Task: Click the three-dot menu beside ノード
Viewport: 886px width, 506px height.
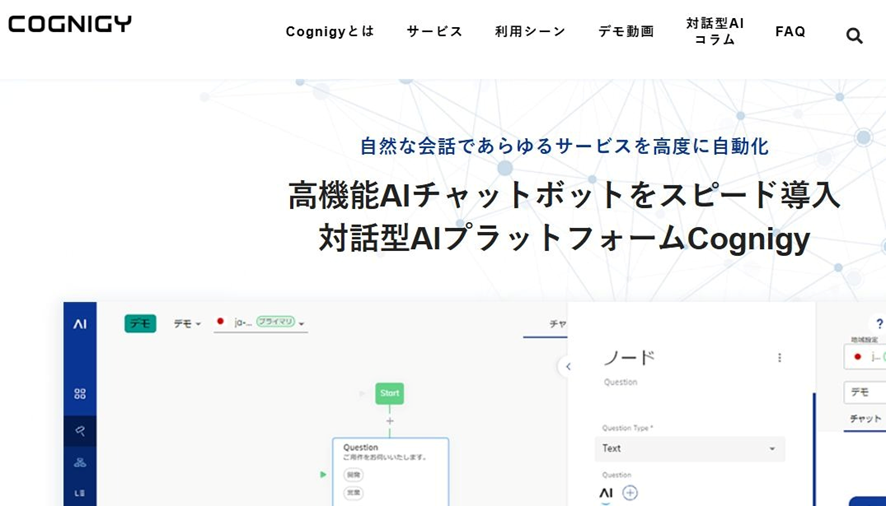Action: pyautogui.click(x=780, y=358)
